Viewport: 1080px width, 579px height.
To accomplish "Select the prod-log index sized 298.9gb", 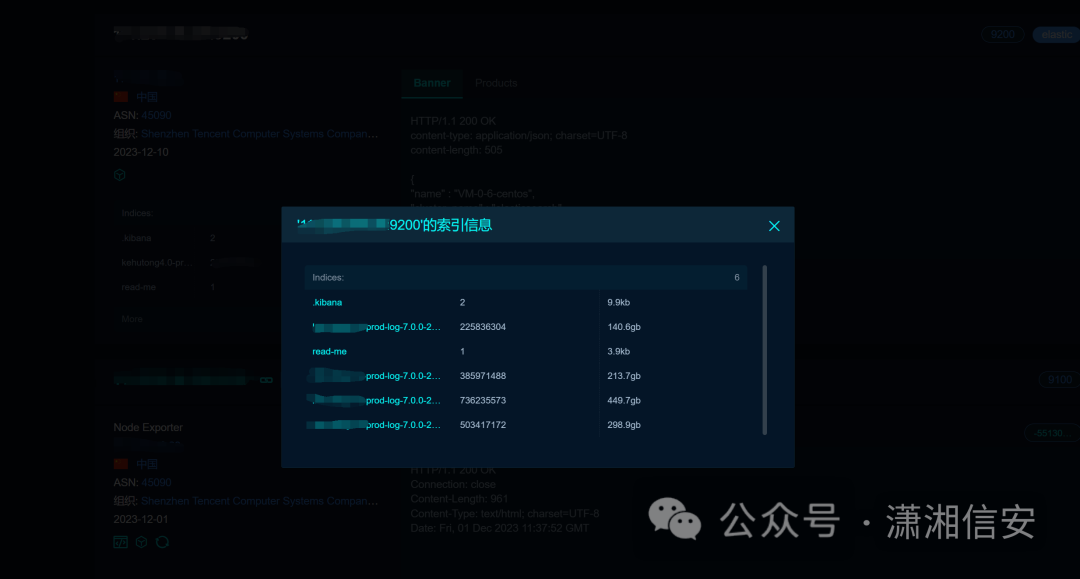I will [376, 425].
